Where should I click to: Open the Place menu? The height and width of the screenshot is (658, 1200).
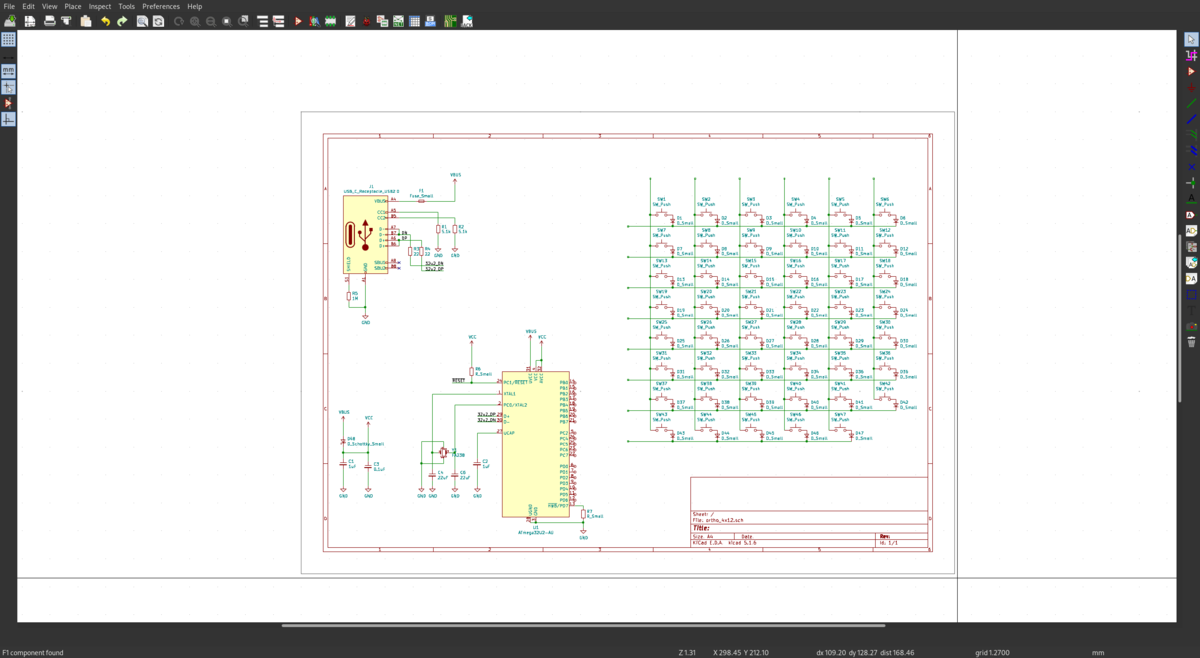pyautogui.click(x=73, y=6)
